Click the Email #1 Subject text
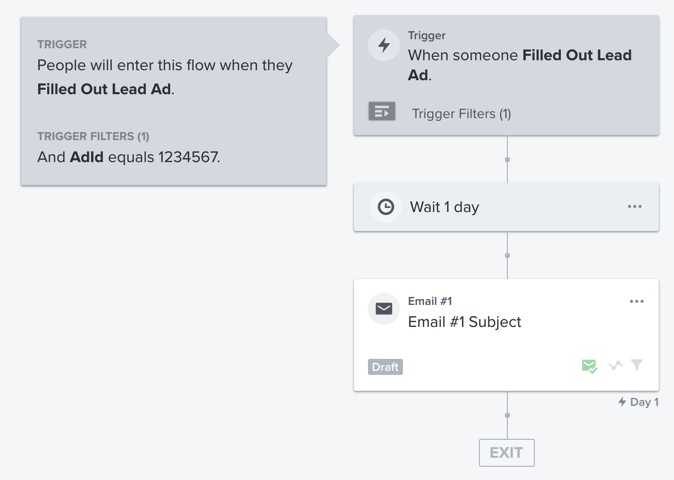674x480 pixels. pyautogui.click(x=464, y=322)
